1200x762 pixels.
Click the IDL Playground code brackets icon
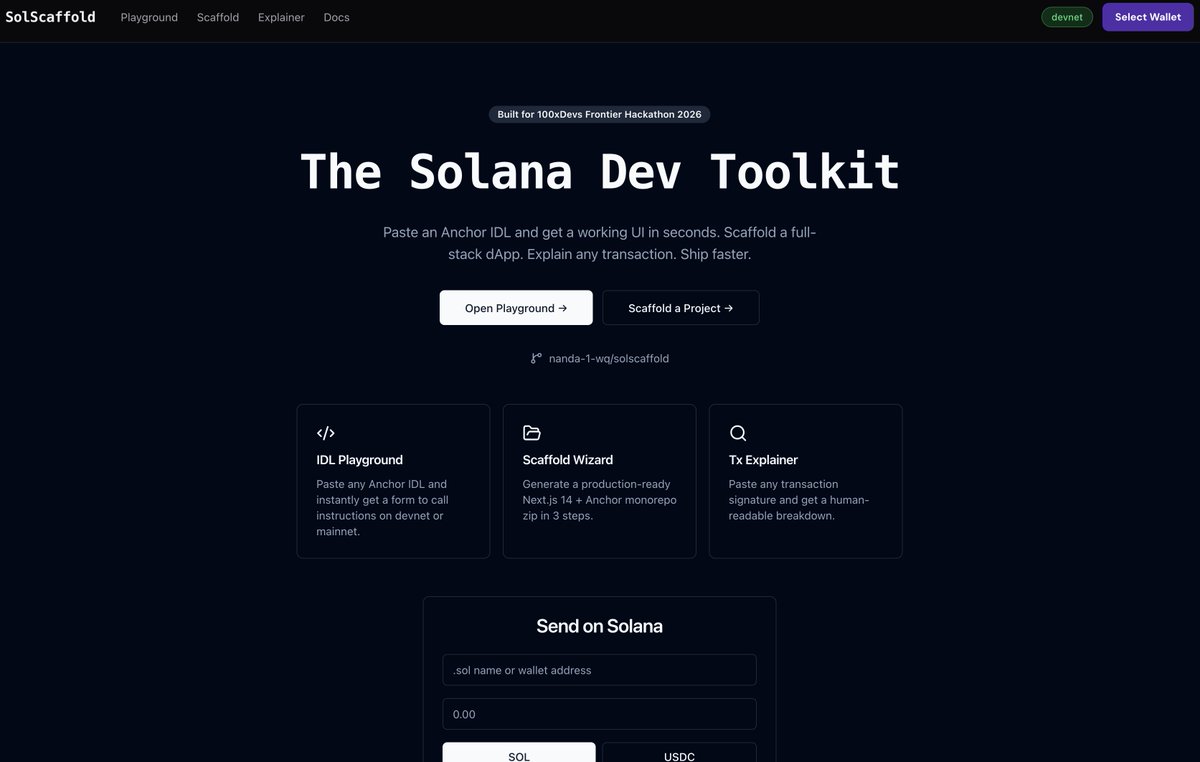pyautogui.click(x=326, y=433)
